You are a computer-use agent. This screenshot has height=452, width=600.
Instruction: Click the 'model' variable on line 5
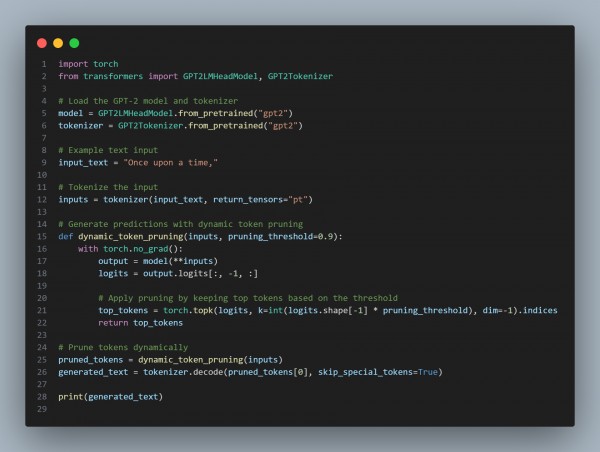pyautogui.click(x=70, y=113)
